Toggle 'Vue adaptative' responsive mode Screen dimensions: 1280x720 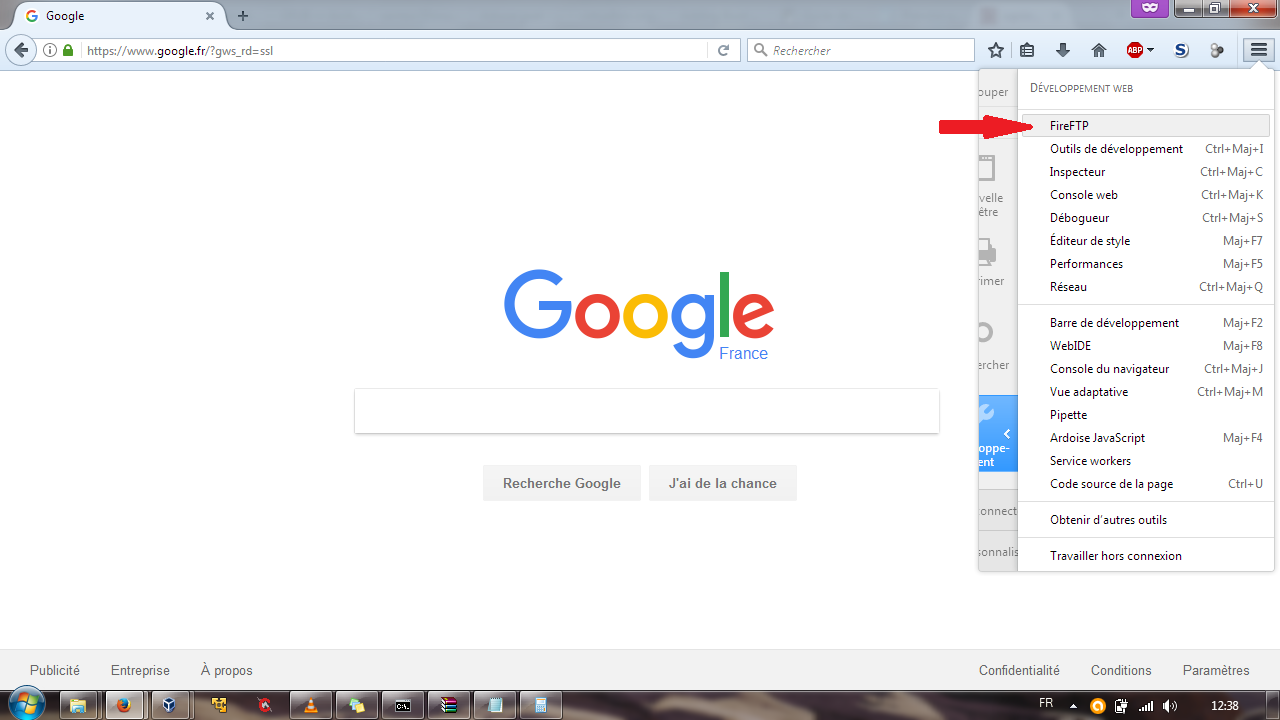[1088, 392]
